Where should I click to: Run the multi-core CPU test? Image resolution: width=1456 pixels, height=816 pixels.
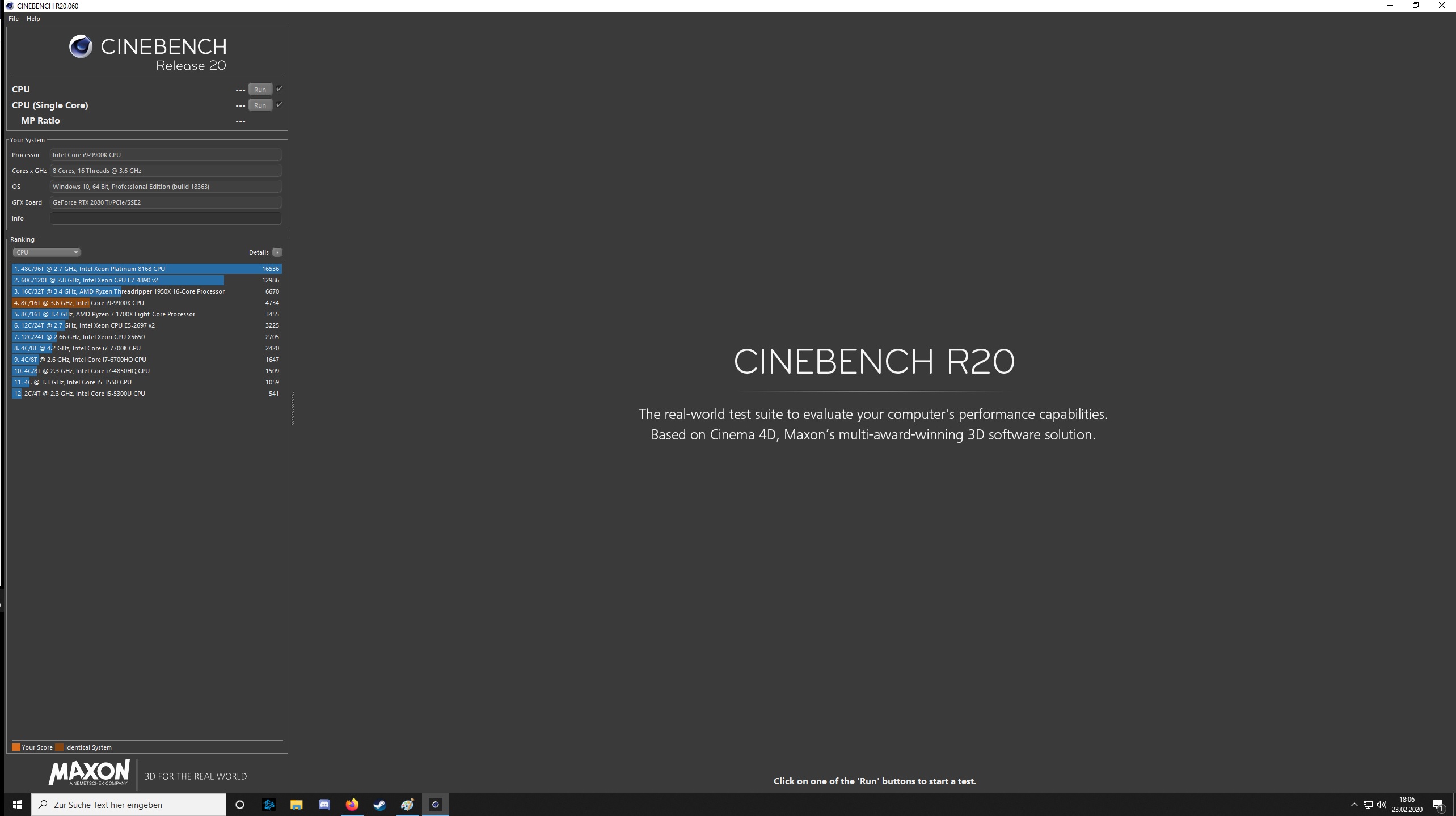[260, 89]
